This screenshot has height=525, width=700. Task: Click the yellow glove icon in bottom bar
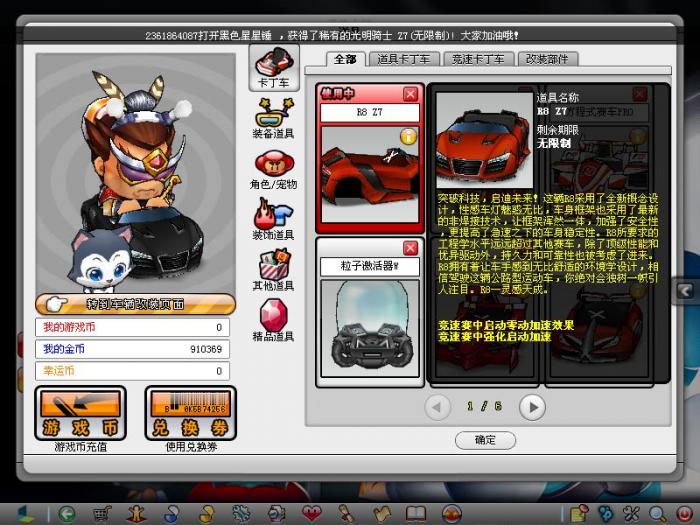click(x=207, y=514)
